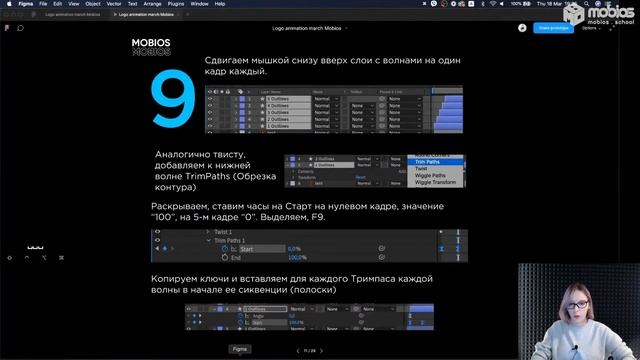This screenshot has height=360, width=640.
Task: Click the Start value 0.0%
Action: click(294, 249)
